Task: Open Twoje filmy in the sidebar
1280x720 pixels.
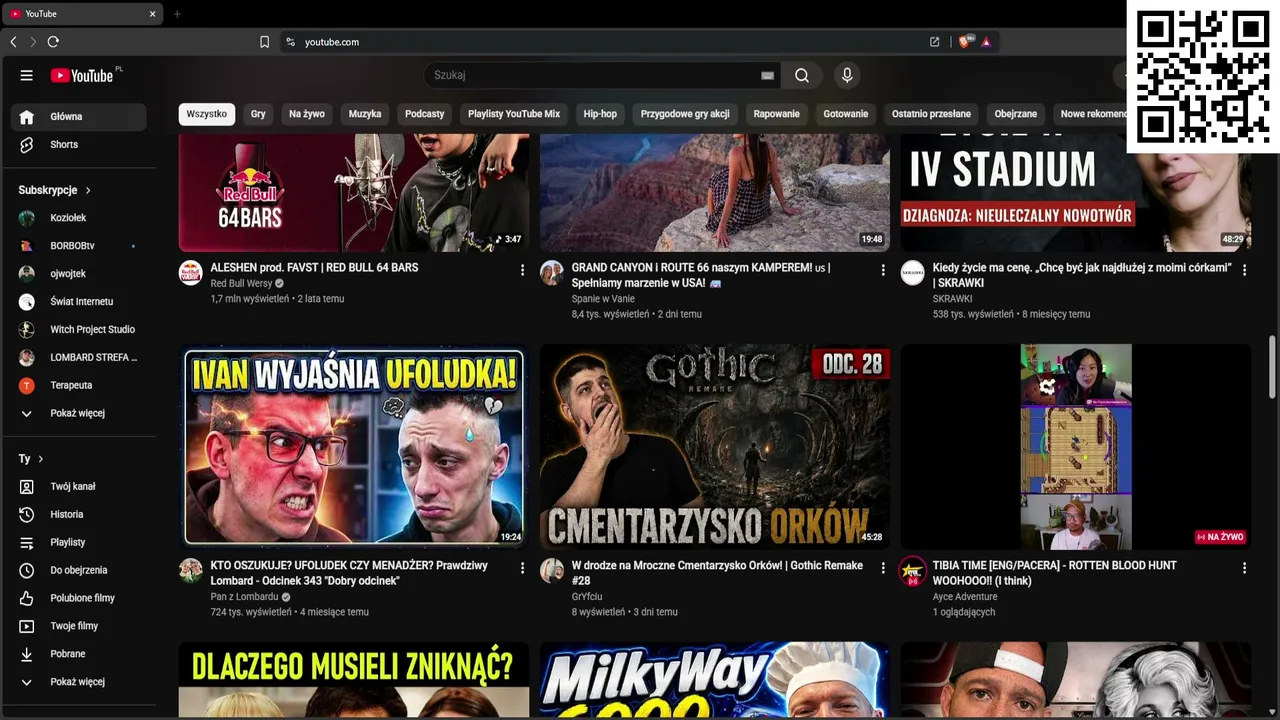Action: click(x=79, y=627)
